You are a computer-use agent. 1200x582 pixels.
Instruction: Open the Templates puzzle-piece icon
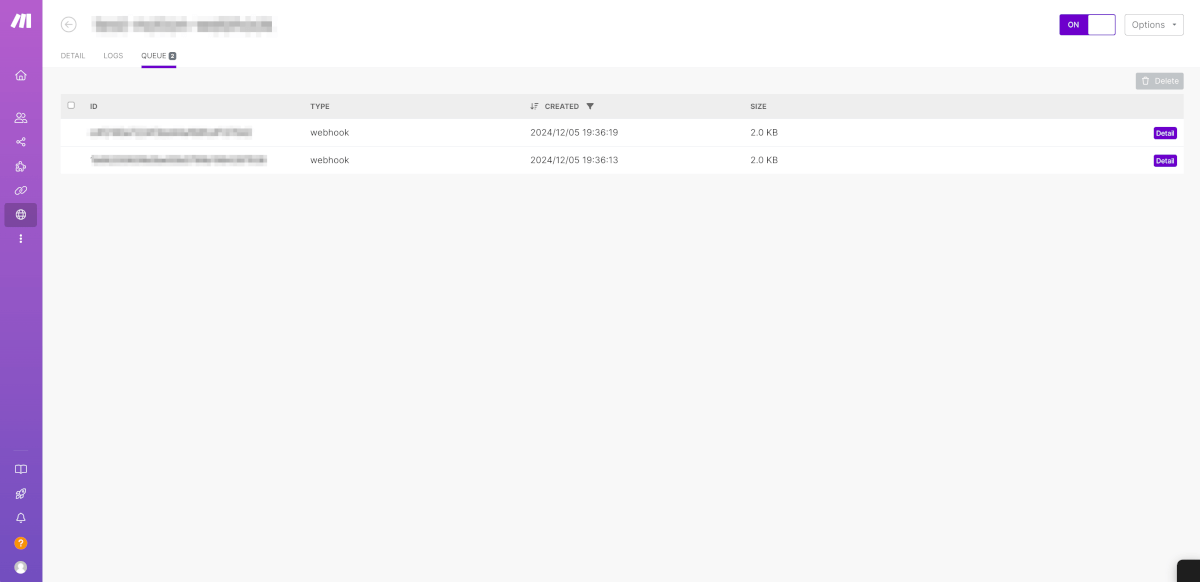coord(21,166)
